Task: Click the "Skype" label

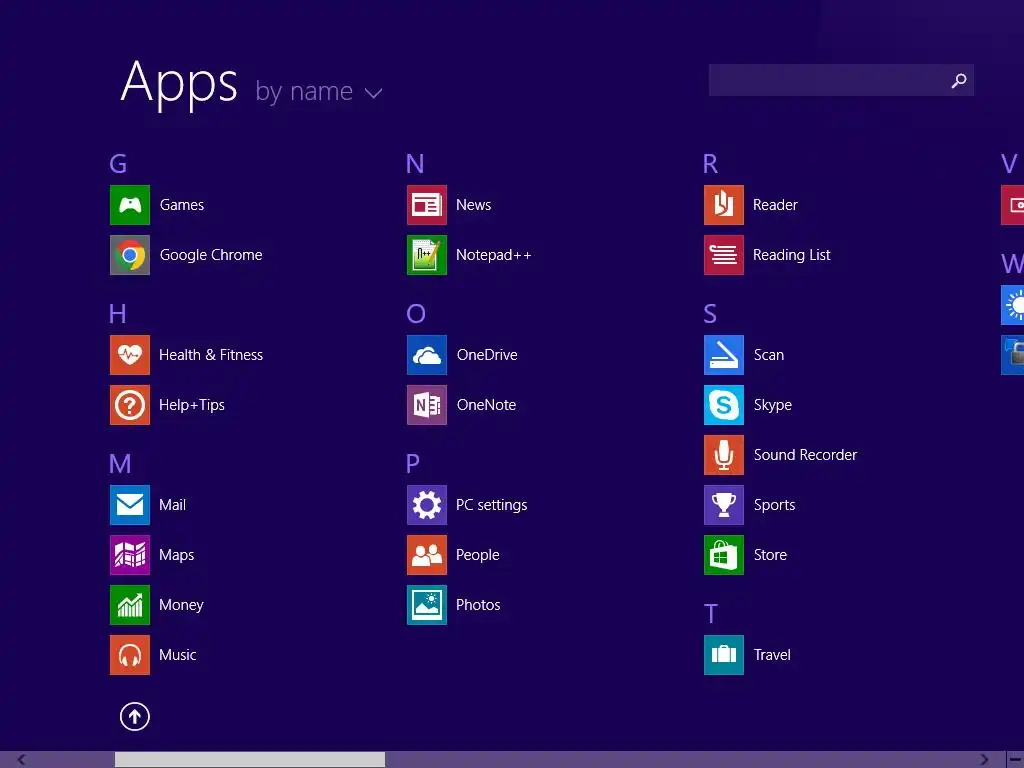Action: (x=773, y=406)
